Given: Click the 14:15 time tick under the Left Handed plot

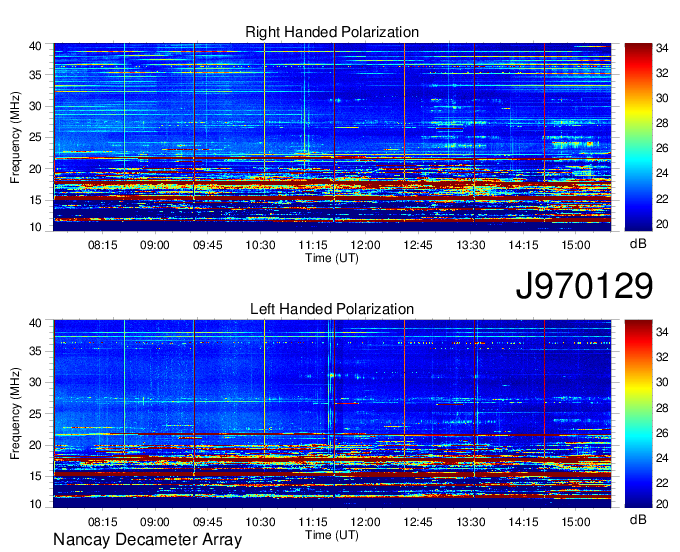Looking at the screenshot, I should coord(523,522).
